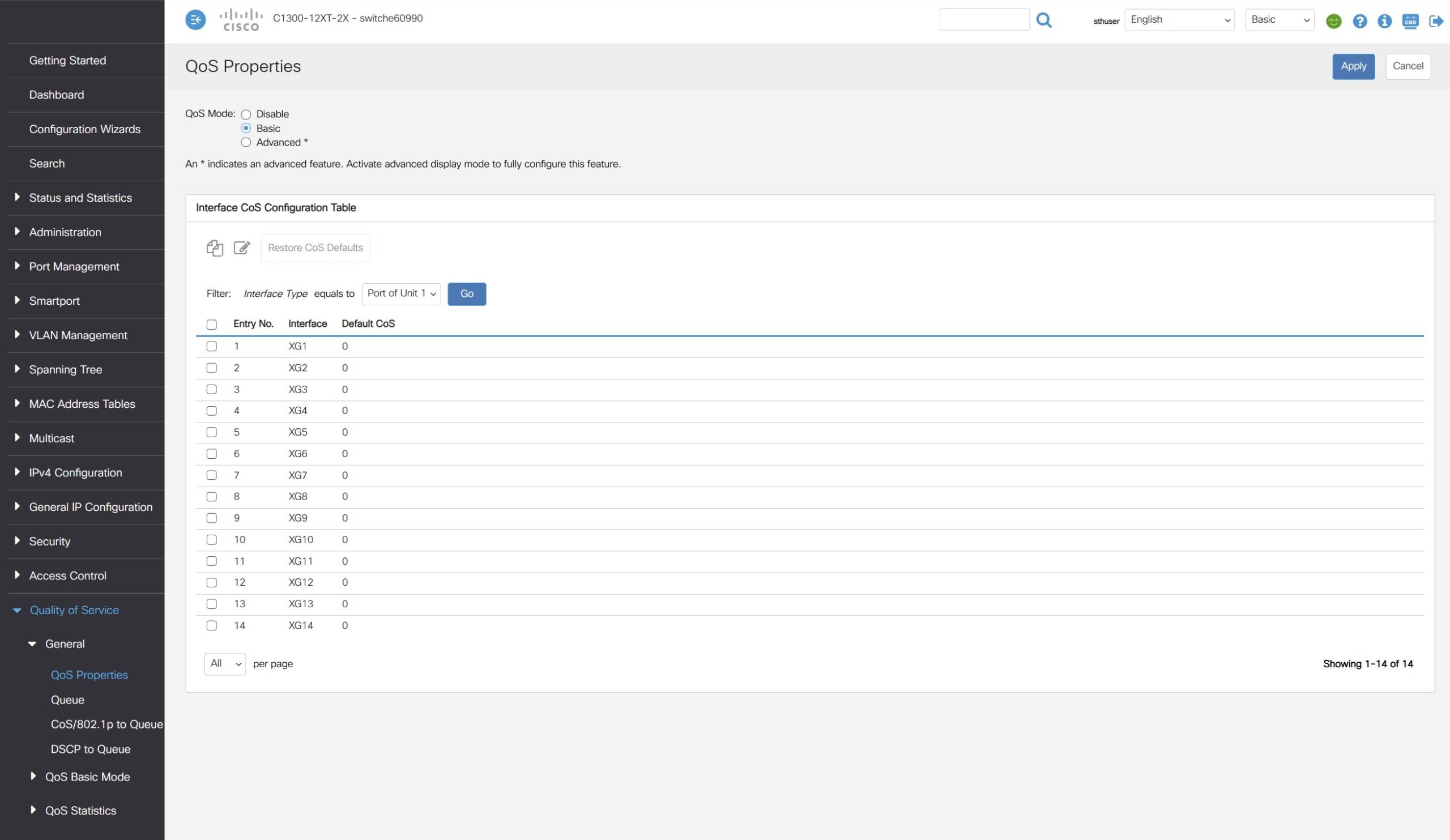
Task: Tick the select-all checkbox in table header
Action: (212, 325)
